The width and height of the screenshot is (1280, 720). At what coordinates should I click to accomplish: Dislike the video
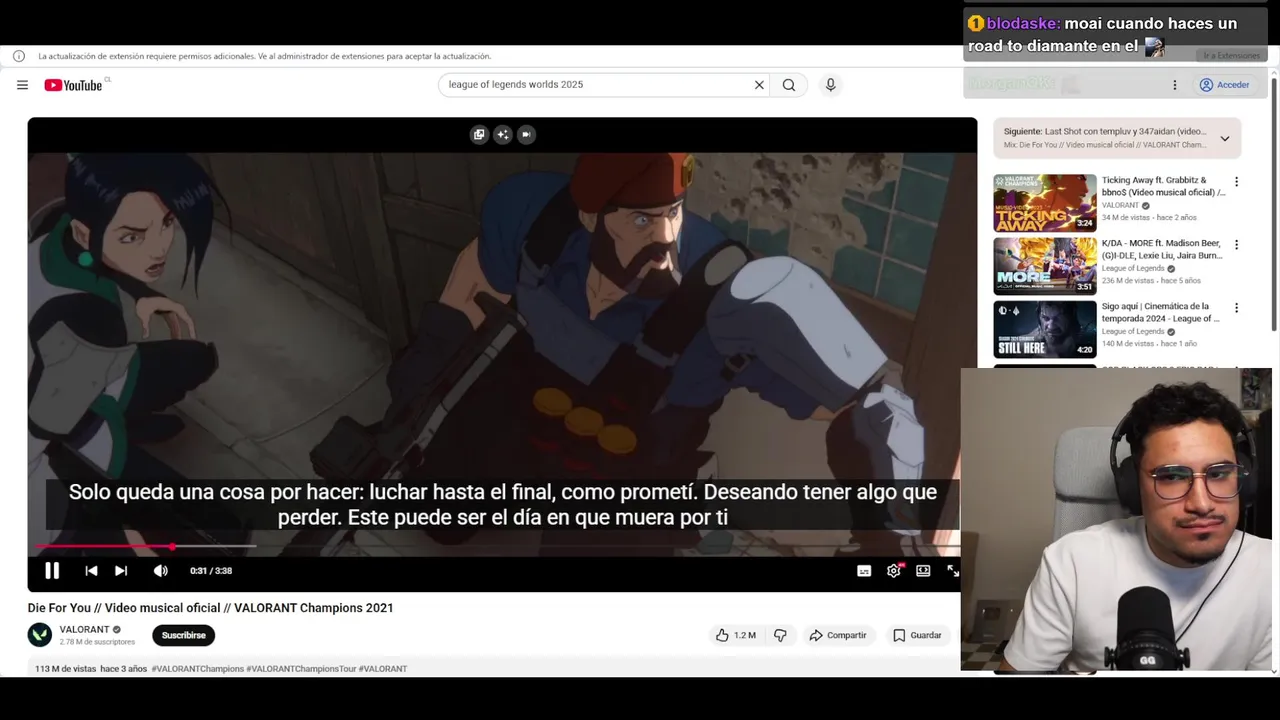[x=780, y=635]
